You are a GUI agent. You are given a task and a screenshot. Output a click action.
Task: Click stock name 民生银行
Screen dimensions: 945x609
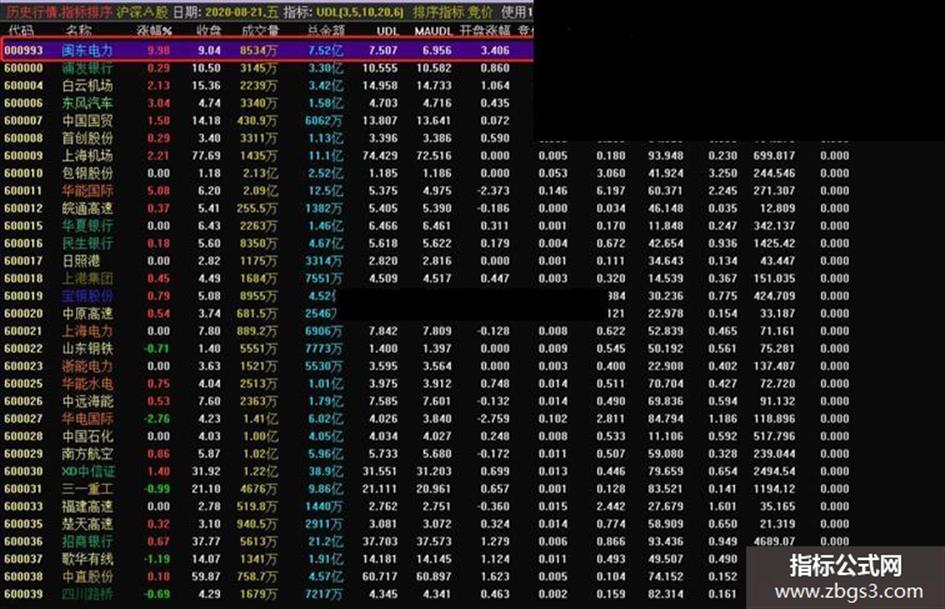coord(87,243)
